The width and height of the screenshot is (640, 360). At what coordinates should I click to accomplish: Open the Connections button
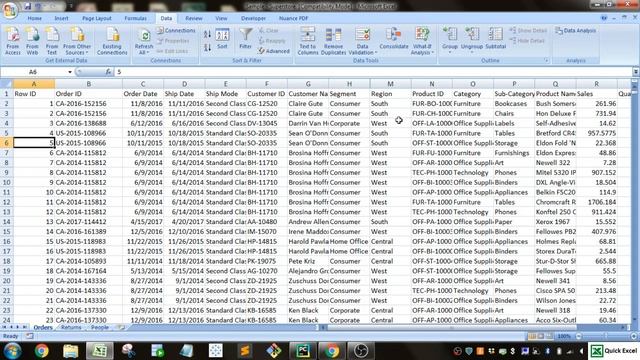point(176,31)
